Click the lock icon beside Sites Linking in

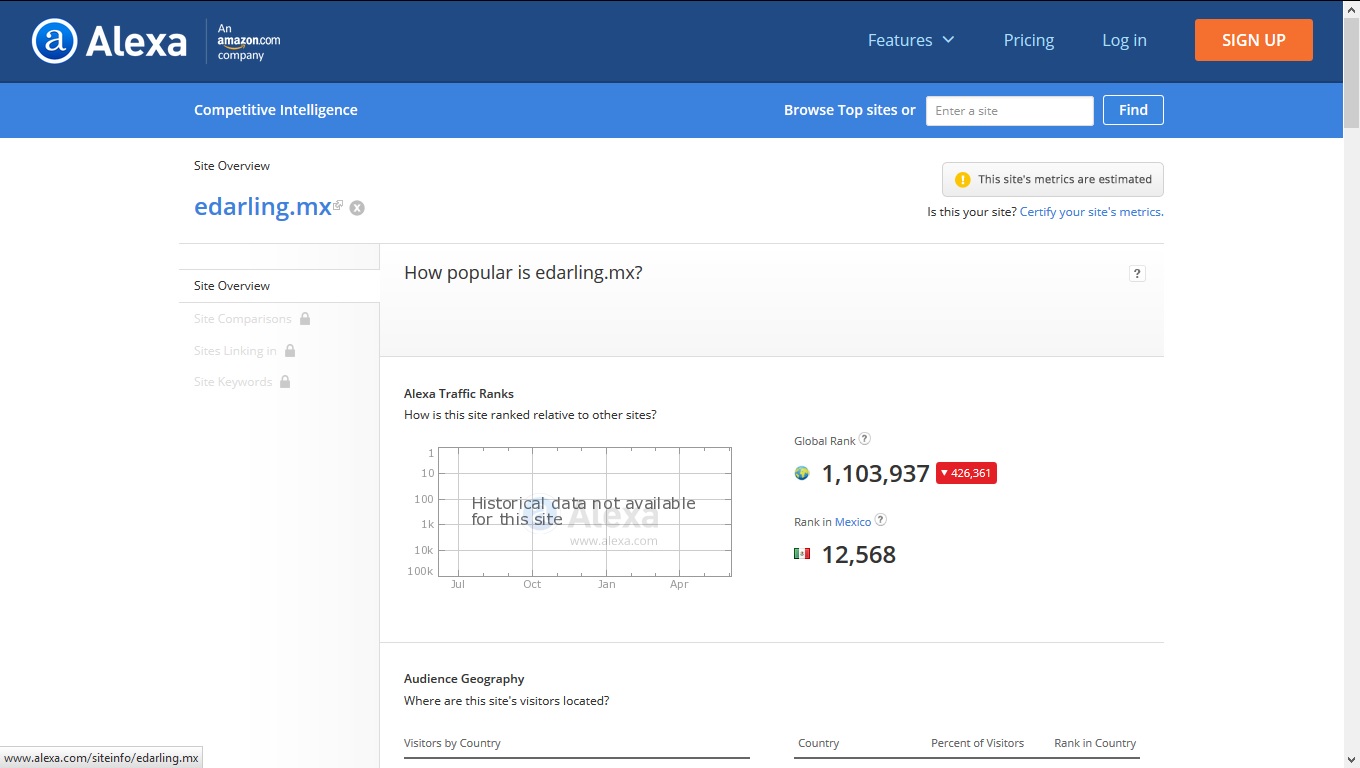point(290,351)
